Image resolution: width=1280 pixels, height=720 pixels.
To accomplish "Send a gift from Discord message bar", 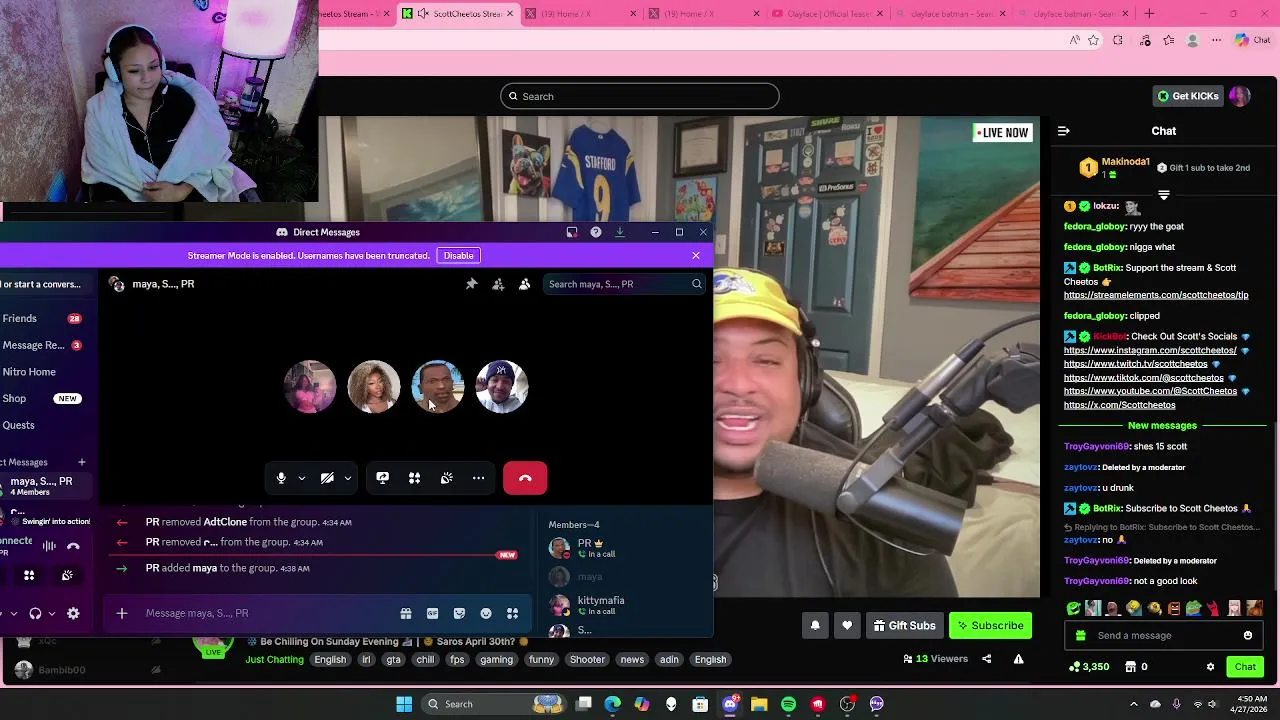I will (x=406, y=613).
